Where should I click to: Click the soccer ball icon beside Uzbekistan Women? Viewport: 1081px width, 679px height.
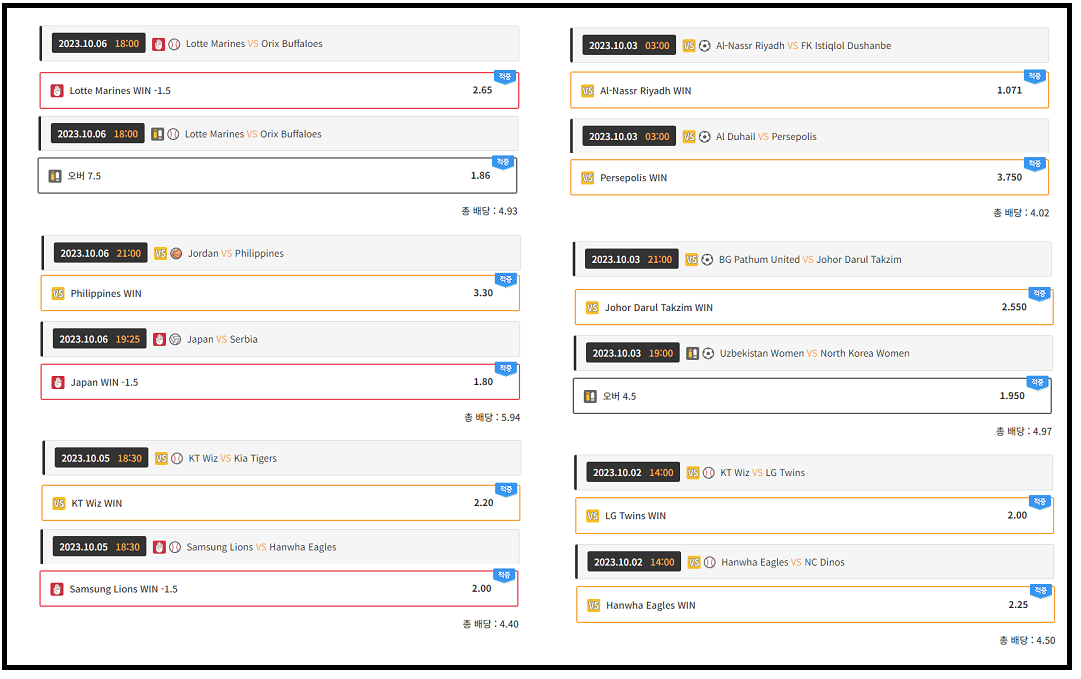(708, 354)
